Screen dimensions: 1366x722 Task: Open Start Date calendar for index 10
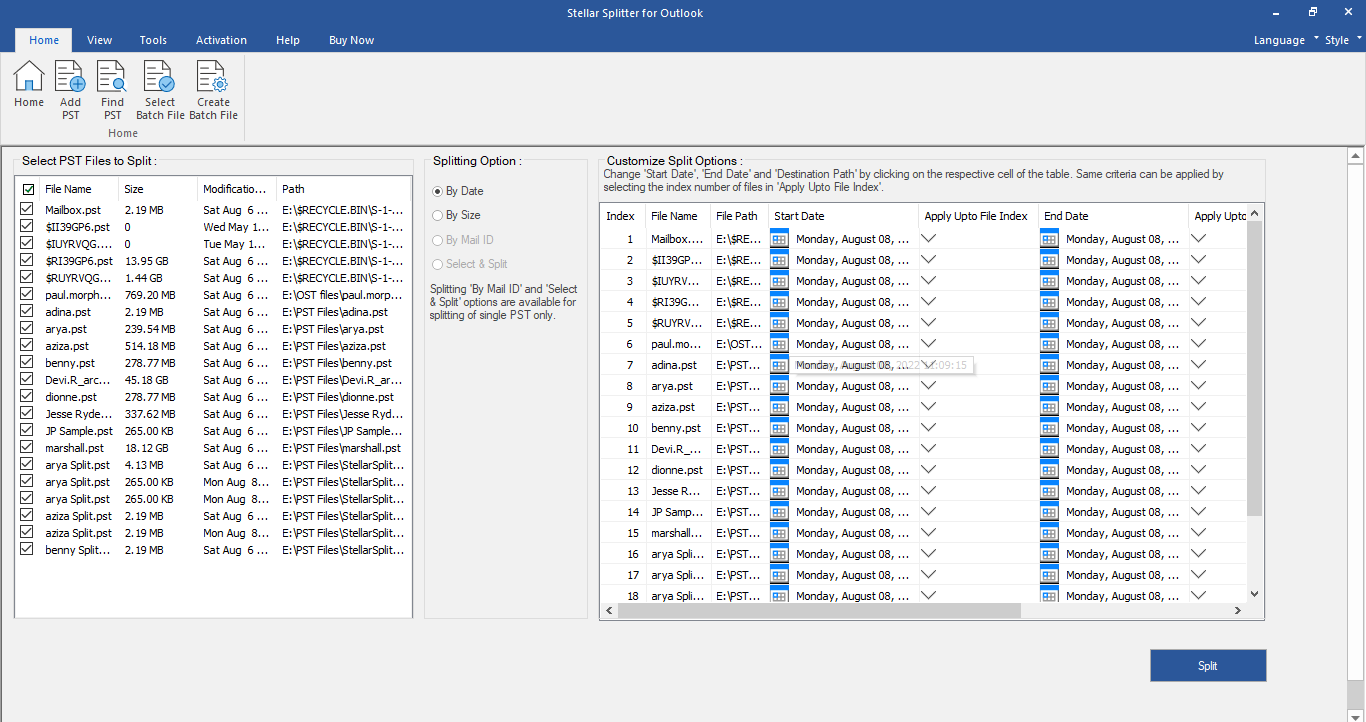780,428
